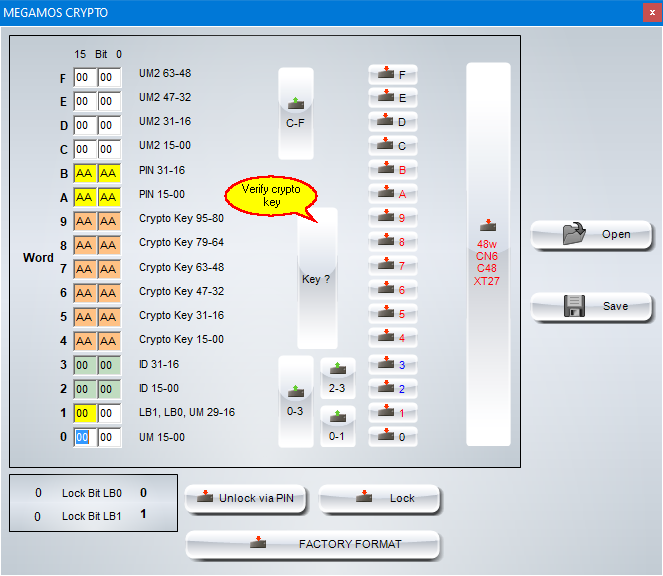Click the Key ? verify button
This screenshot has height=576, width=663.
point(317,278)
